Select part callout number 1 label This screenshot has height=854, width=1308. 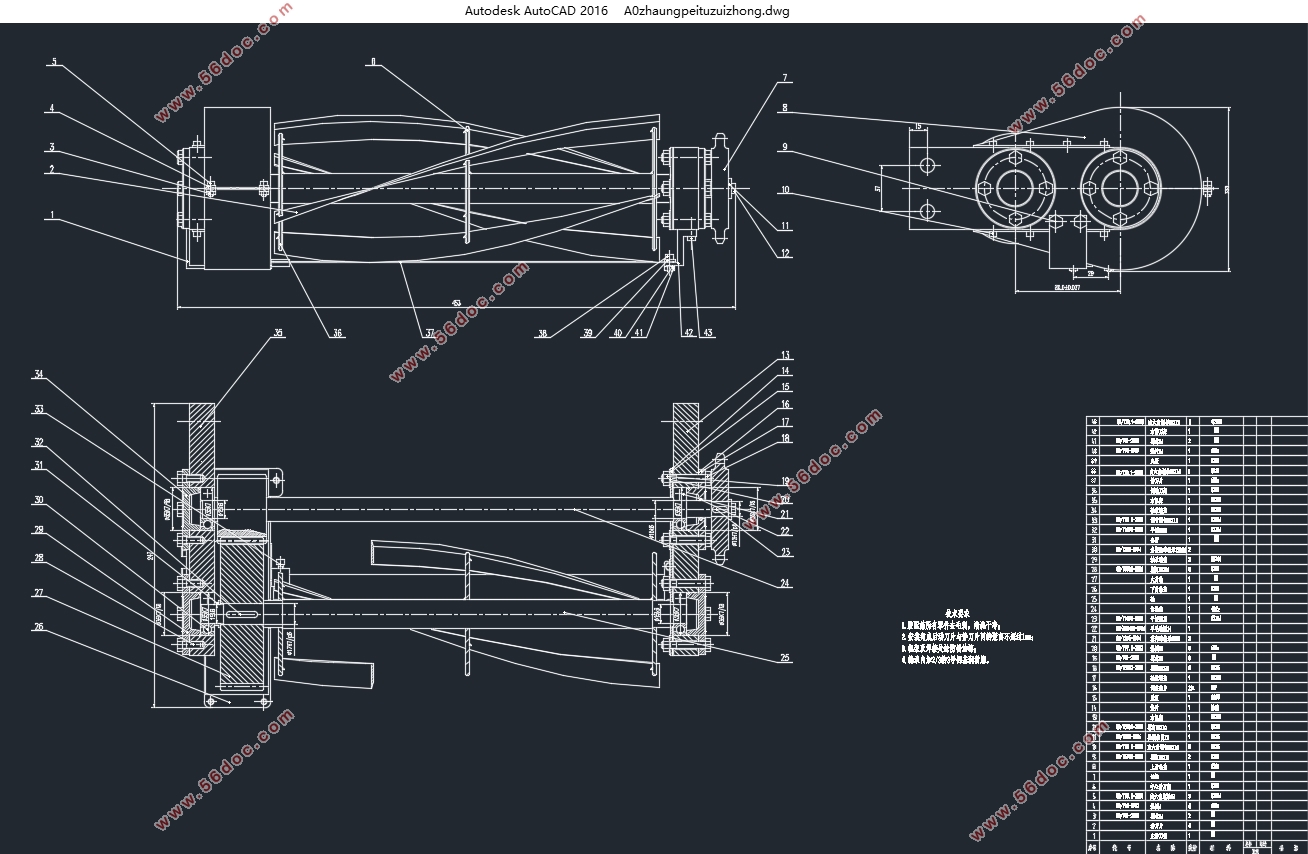click(52, 214)
